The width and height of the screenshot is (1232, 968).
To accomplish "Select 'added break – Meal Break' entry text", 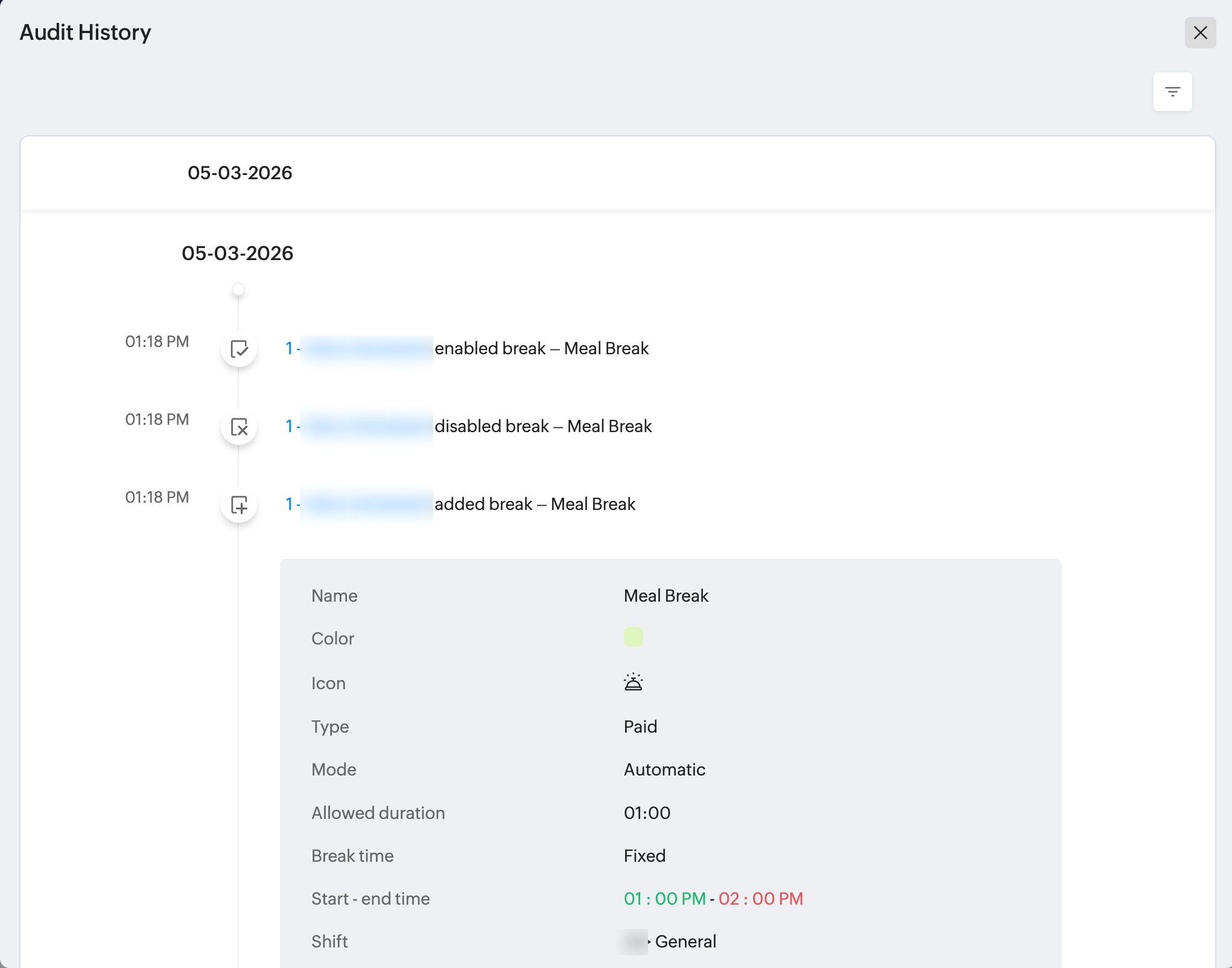I will point(535,505).
